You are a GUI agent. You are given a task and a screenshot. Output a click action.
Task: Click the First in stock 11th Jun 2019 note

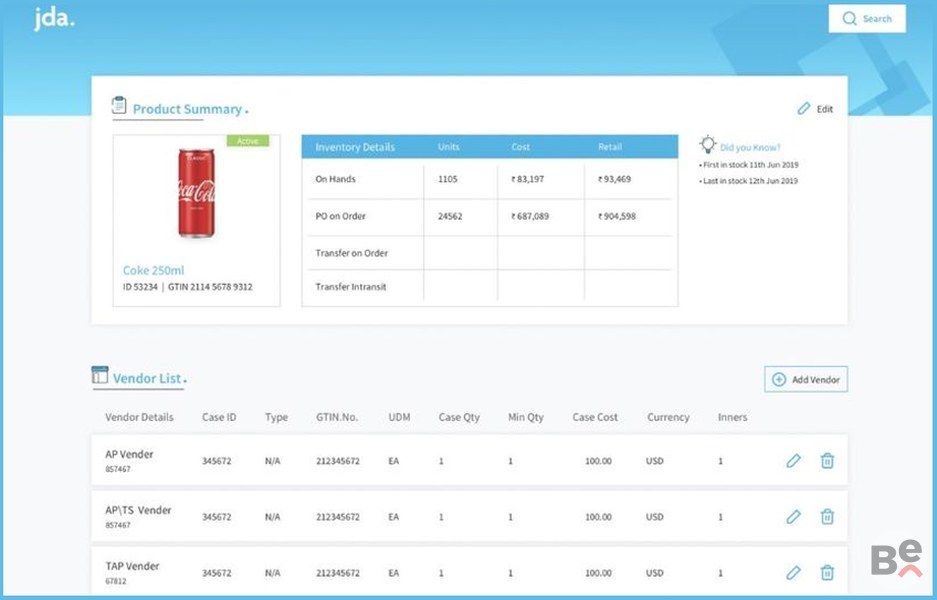749,165
